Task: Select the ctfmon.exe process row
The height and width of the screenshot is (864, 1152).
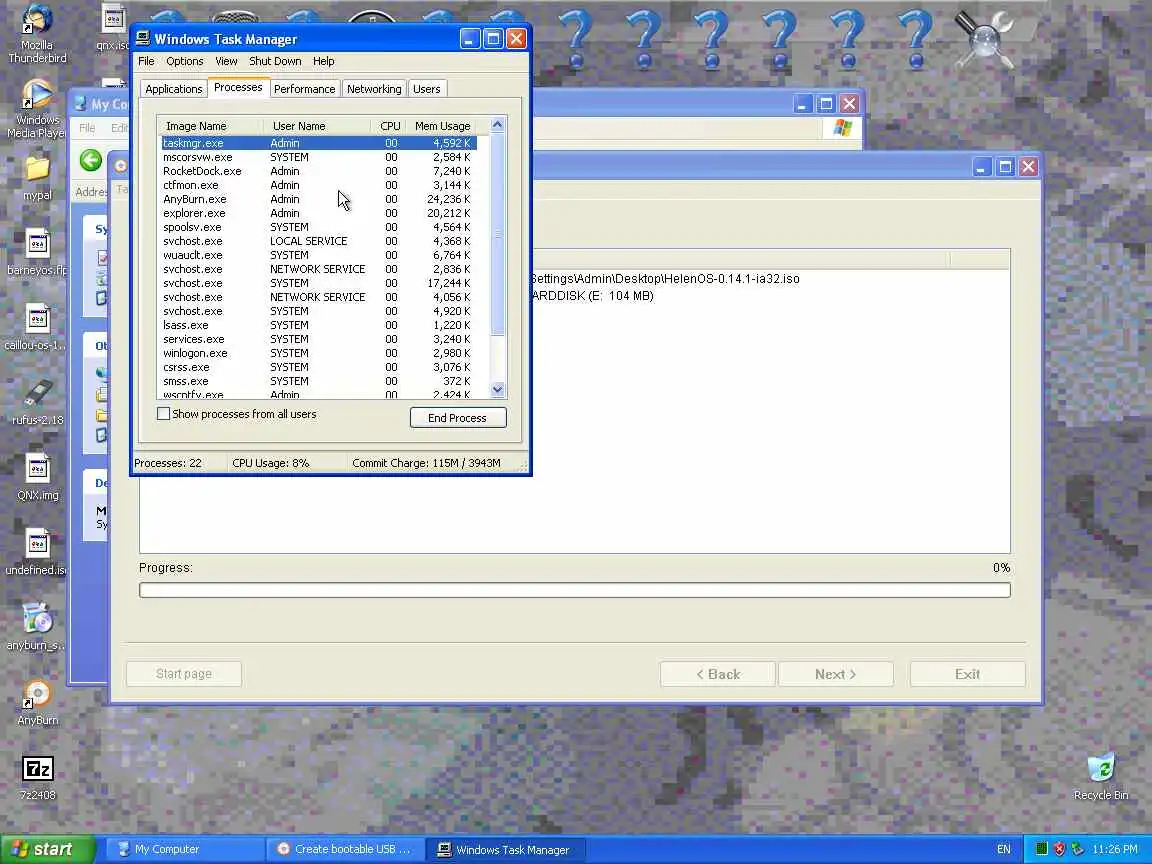Action: click(319, 185)
